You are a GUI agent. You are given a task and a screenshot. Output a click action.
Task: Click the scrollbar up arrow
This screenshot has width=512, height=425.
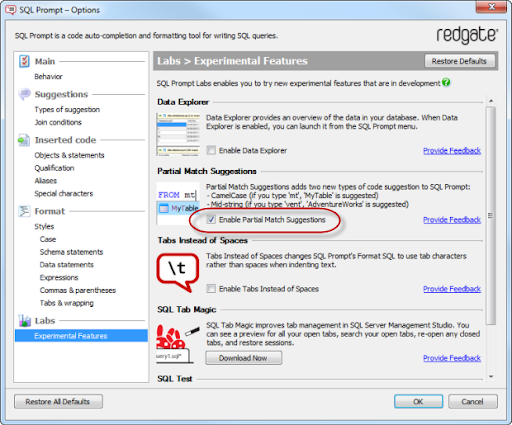click(491, 101)
